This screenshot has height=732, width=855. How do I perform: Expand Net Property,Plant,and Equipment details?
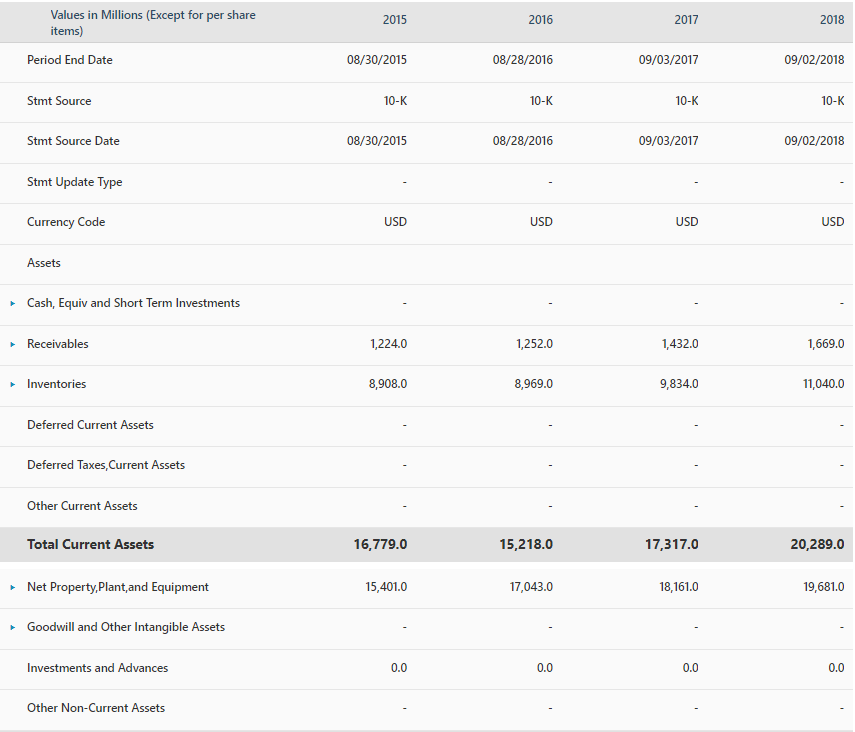(x=11, y=587)
